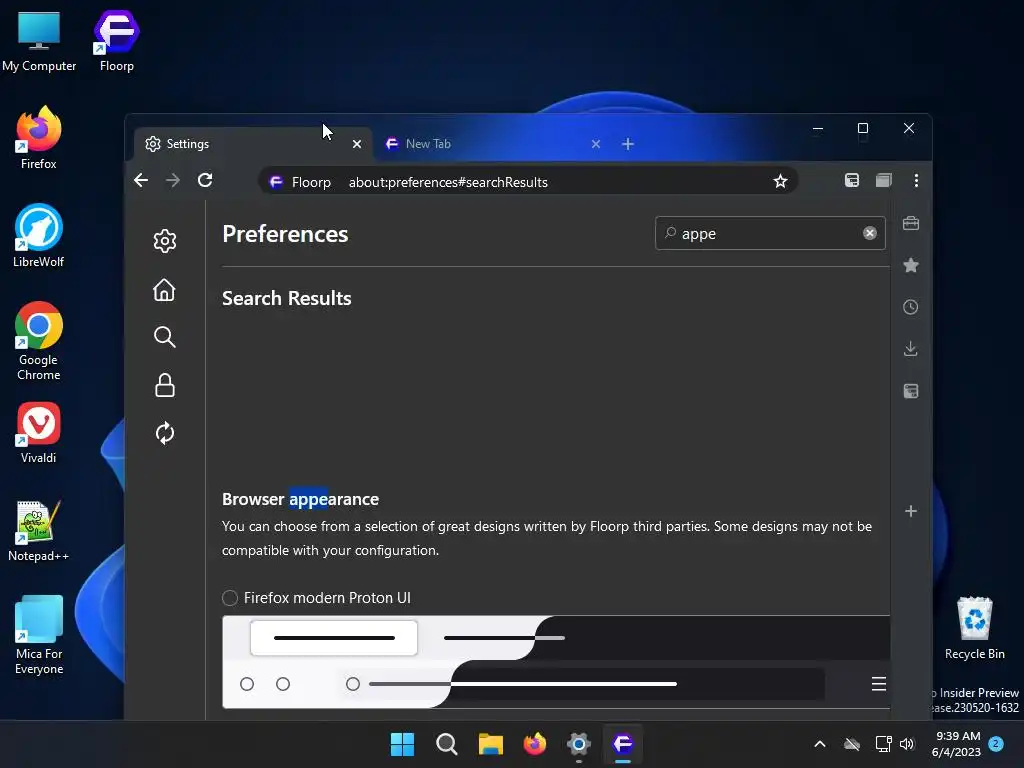Open LibreWolf desktop shortcut

point(39,236)
